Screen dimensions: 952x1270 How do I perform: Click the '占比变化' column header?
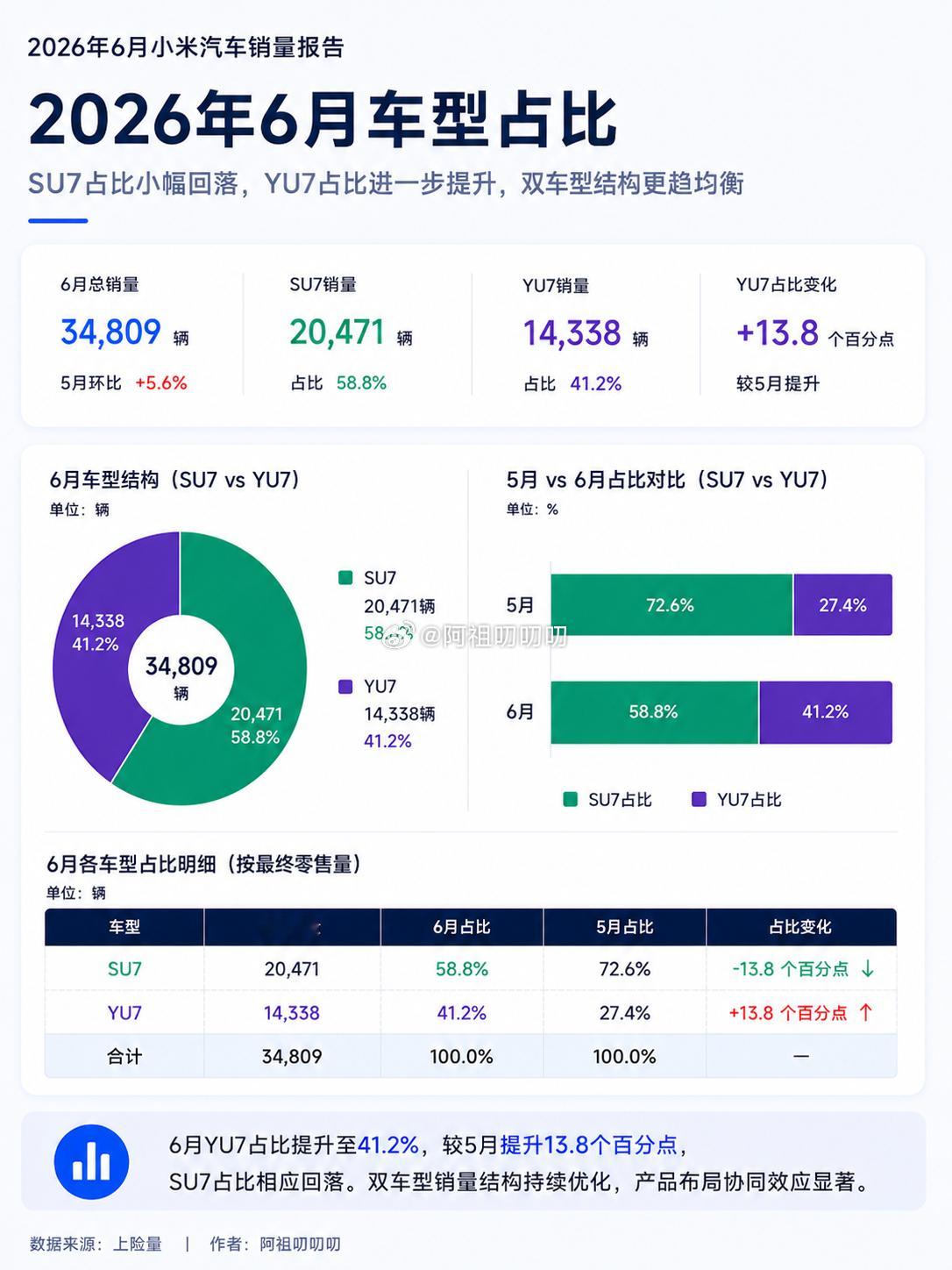coord(800,927)
